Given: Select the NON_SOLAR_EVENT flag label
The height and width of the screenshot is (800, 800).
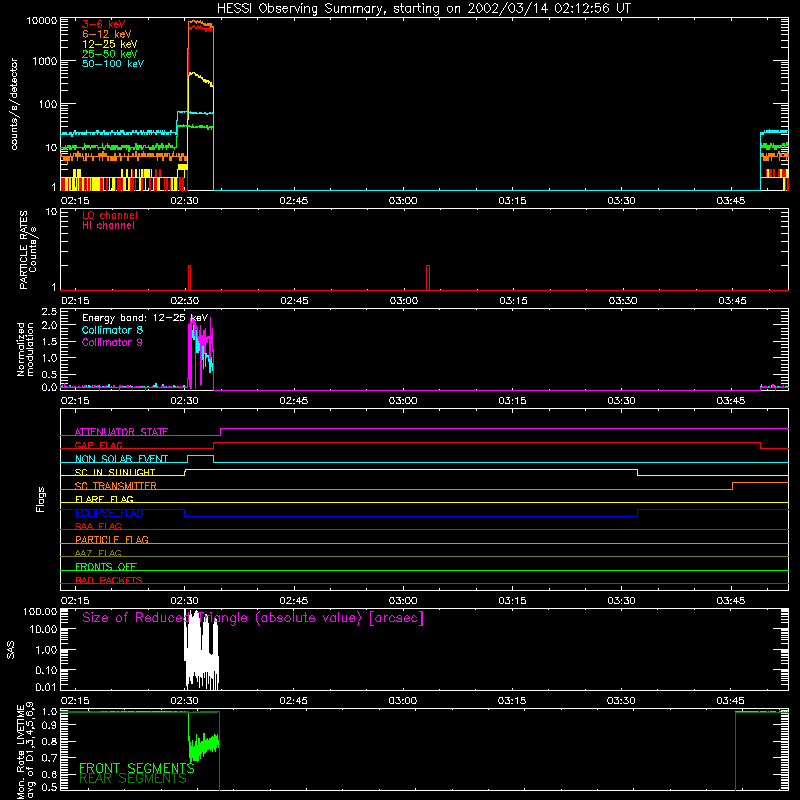Looking at the screenshot, I should click(121, 459).
